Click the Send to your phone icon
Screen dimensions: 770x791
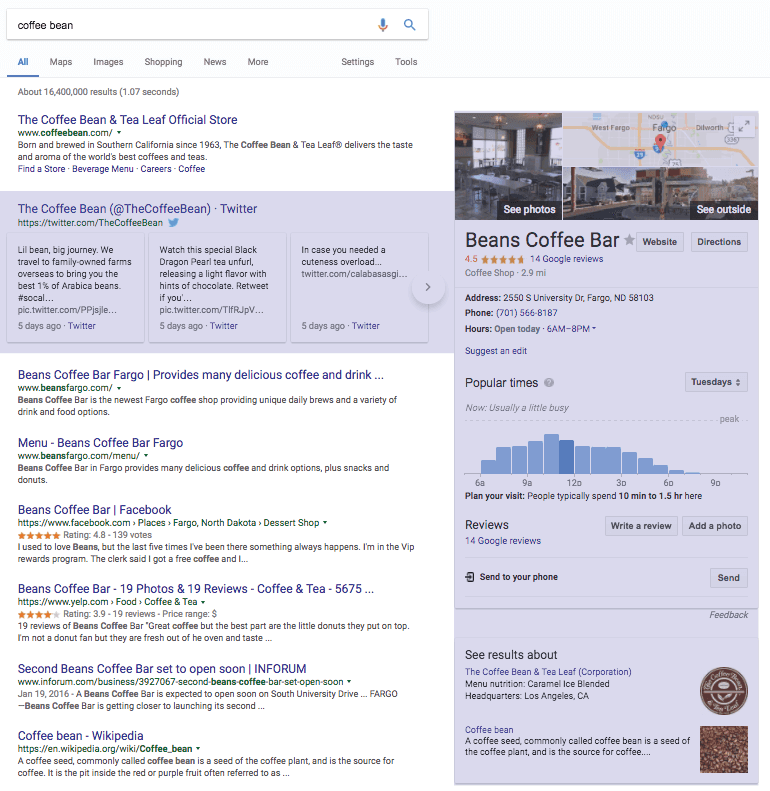tap(469, 577)
